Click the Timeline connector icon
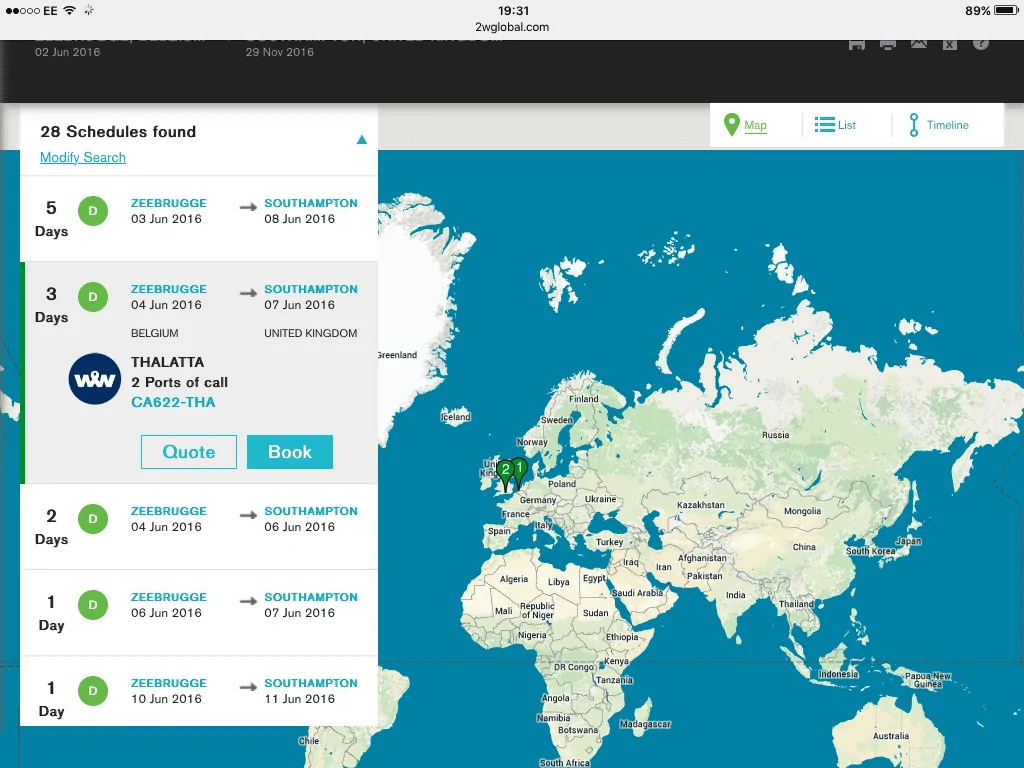Viewport: 1024px width, 768px height. click(x=914, y=125)
